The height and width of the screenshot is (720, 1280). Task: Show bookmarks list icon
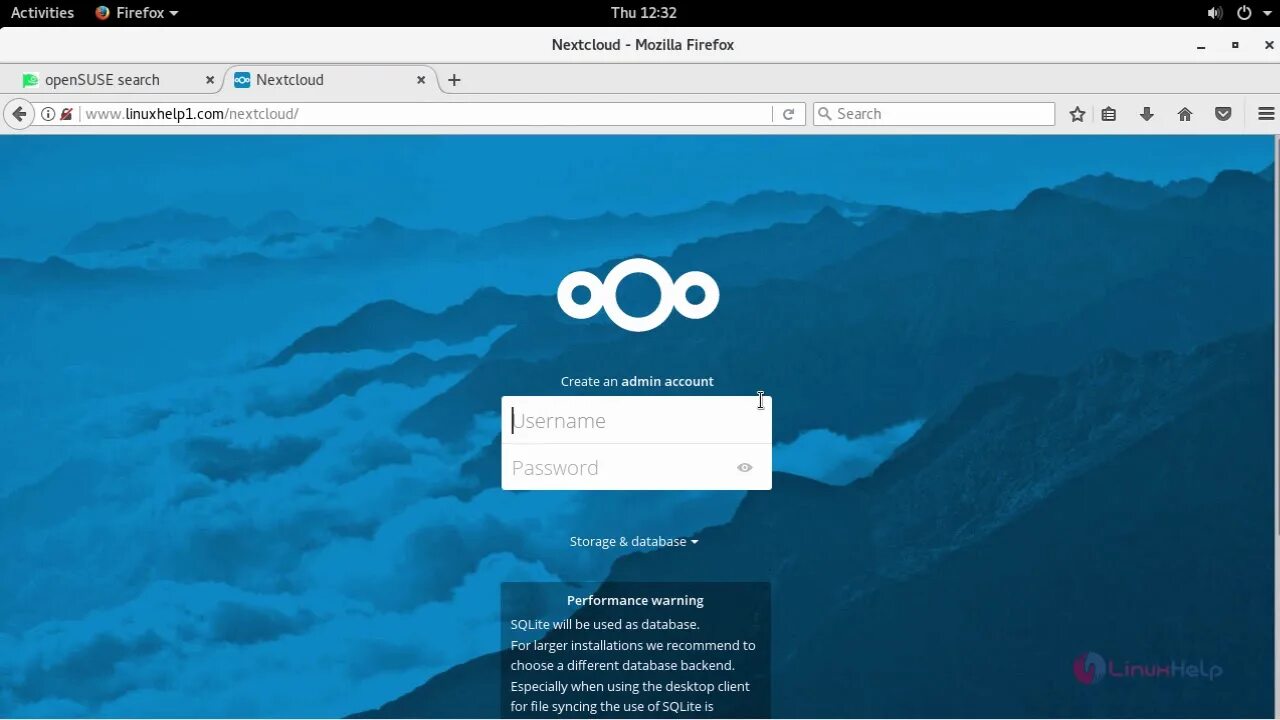(x=1109, y=114)
